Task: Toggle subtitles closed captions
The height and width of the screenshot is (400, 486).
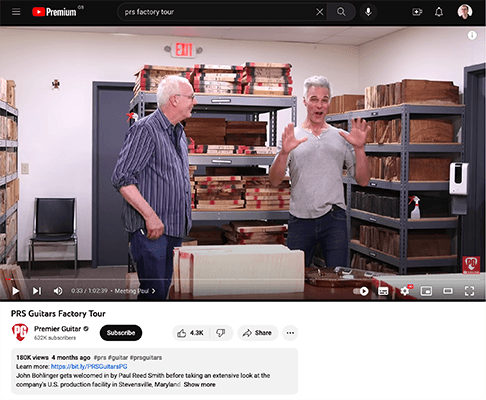Action: (383, 291)
